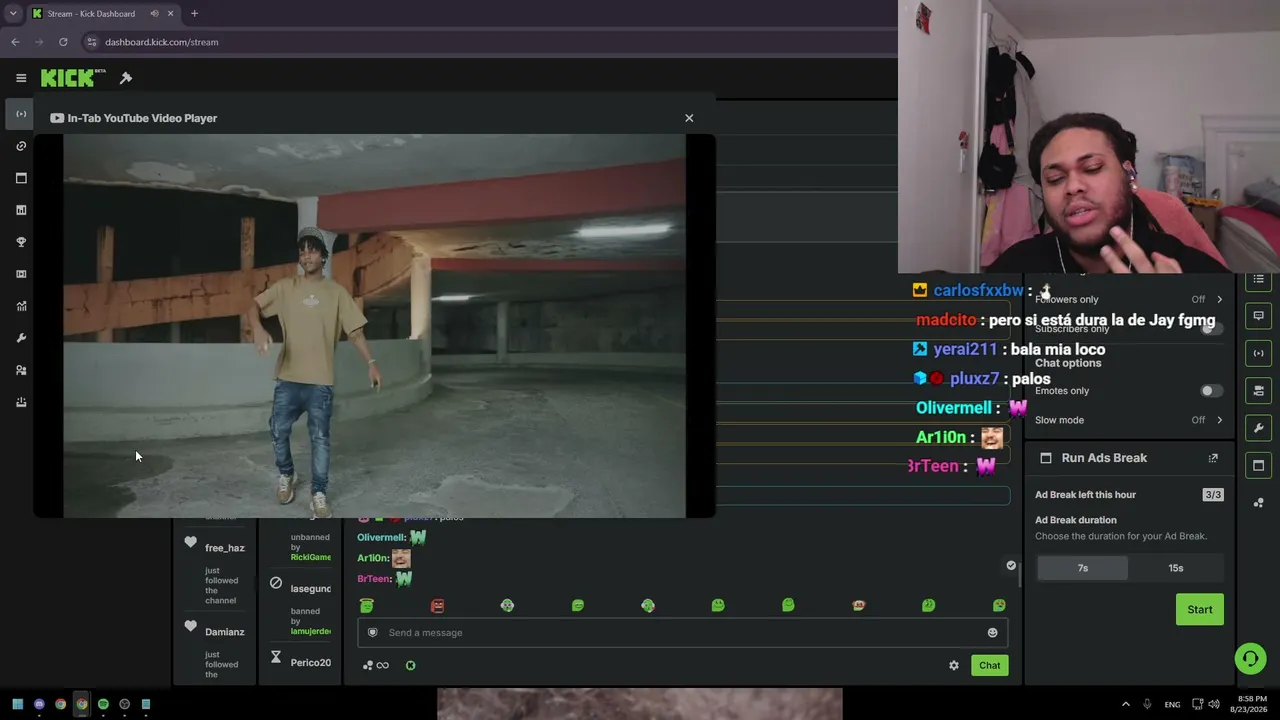
Task: Open a new browser tab
Action: coord(194,14)
